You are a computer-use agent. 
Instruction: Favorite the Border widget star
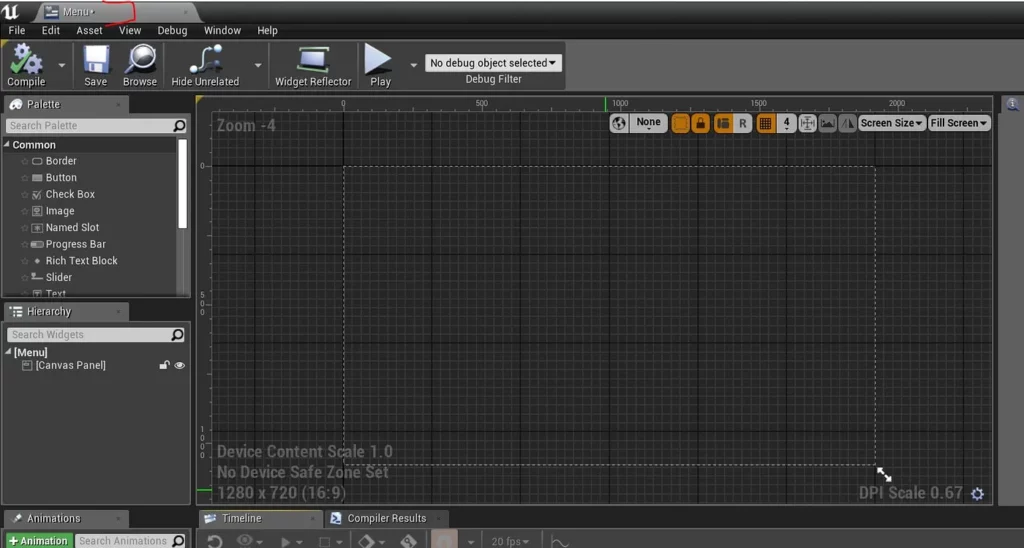[x=24, y=161]
